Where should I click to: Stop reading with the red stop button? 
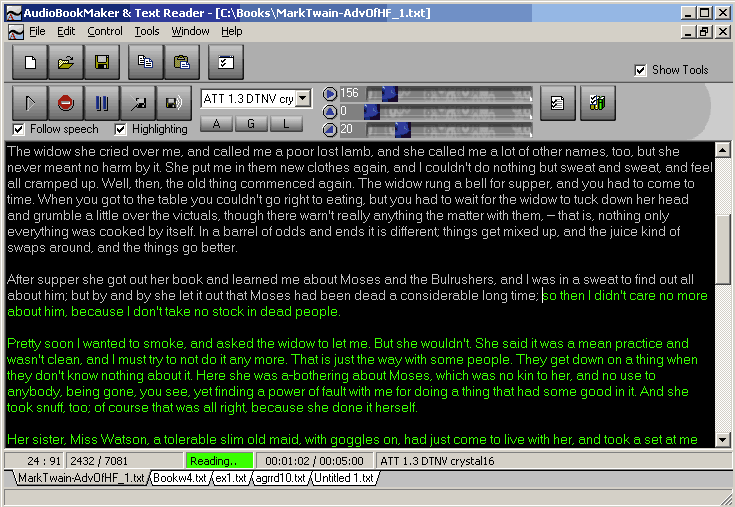tap(66, 103)
